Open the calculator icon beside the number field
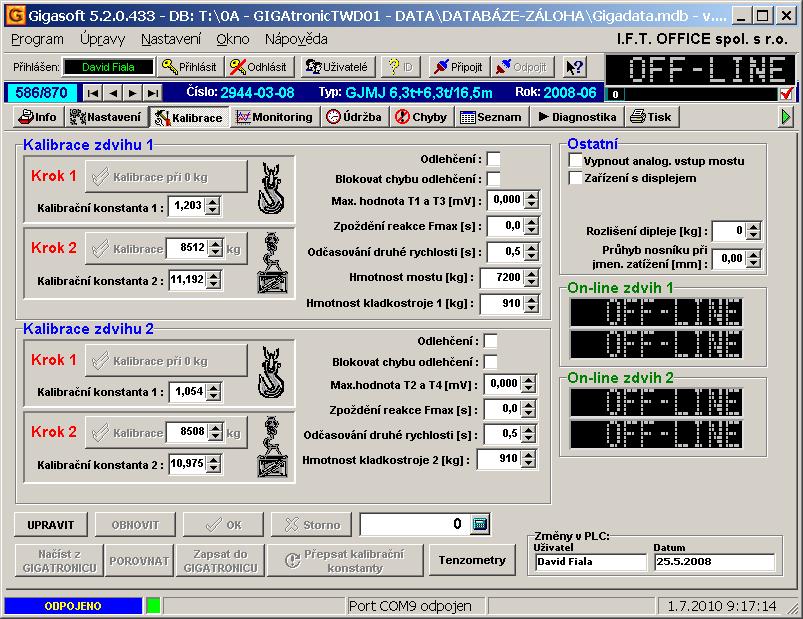This screenshot has width=803, height=619. 479,524
